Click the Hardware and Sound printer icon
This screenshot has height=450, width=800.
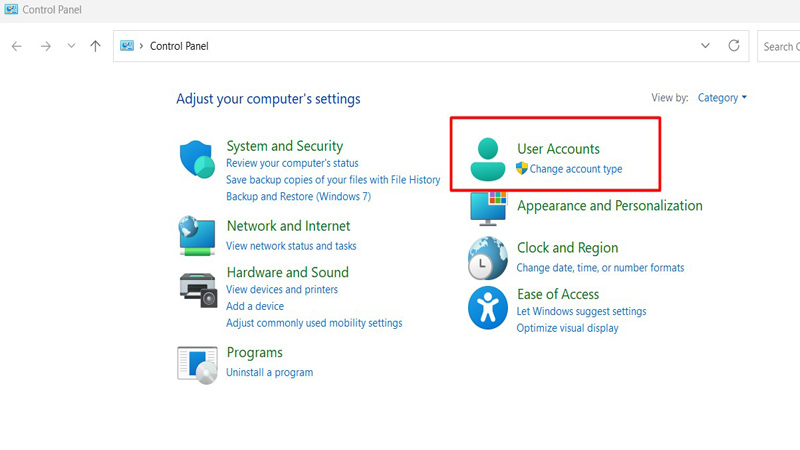198,290
